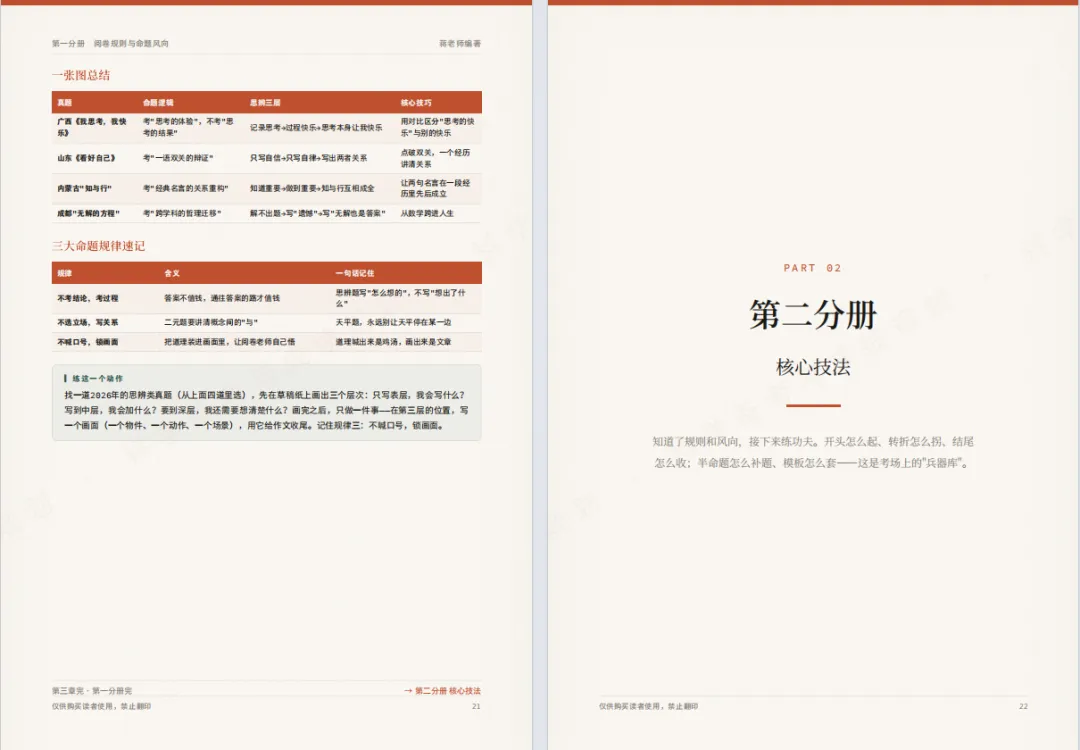Image resolution: width=1080 pixels, height=750 pixels.
Task: Click the intro paragraph beginning '知道了规则和风向'
Action: 813,452
